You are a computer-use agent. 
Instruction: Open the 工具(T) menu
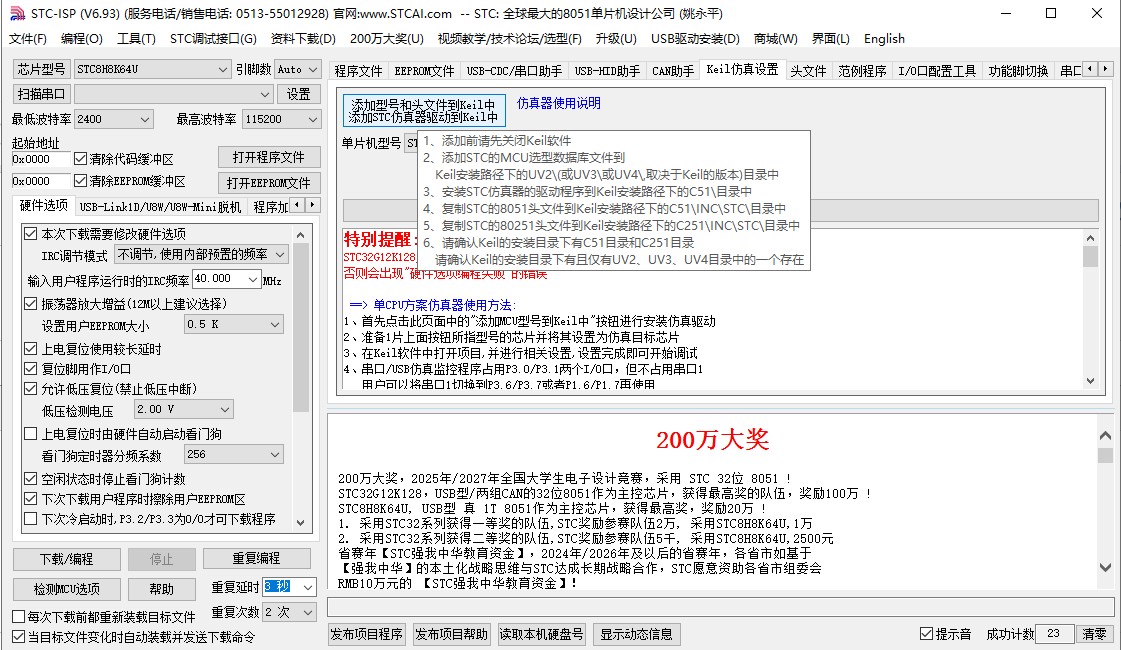point(136,39)
